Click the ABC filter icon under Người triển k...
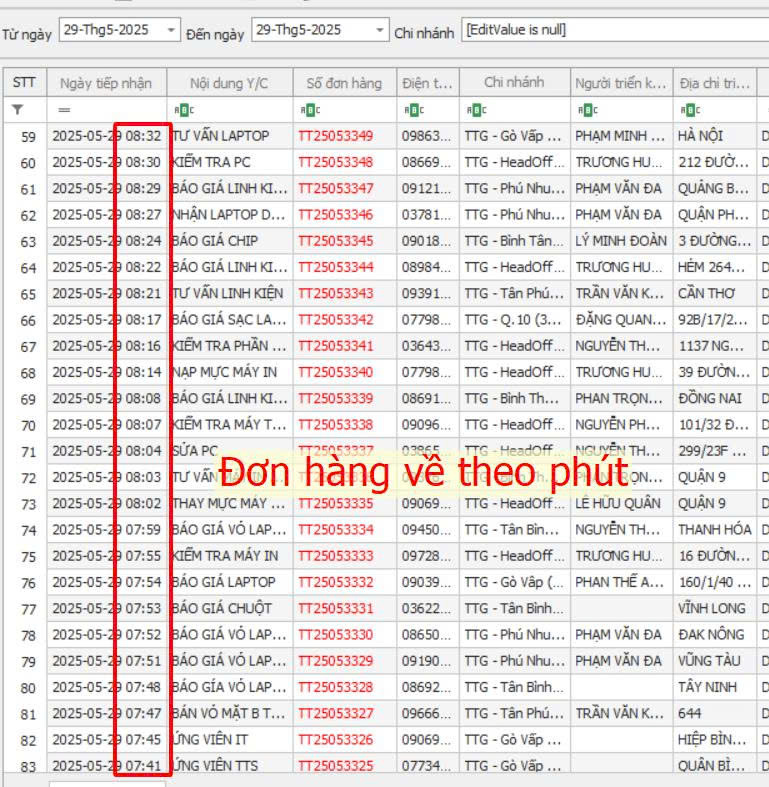 coord(585,110)
